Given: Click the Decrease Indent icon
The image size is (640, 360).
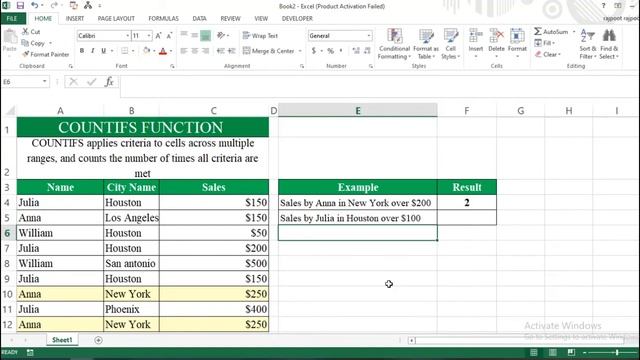Looking at the screenshot, I should pos(220,51).
